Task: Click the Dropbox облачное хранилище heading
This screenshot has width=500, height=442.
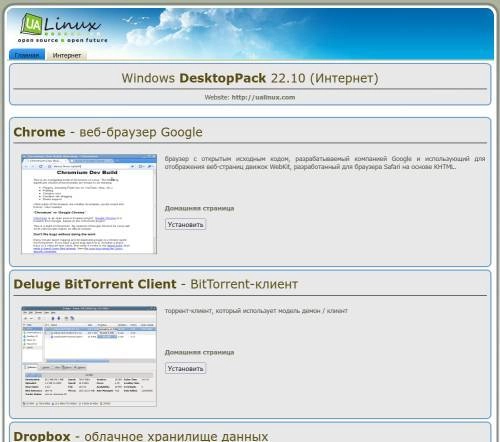Action: [x=141, y=436]
